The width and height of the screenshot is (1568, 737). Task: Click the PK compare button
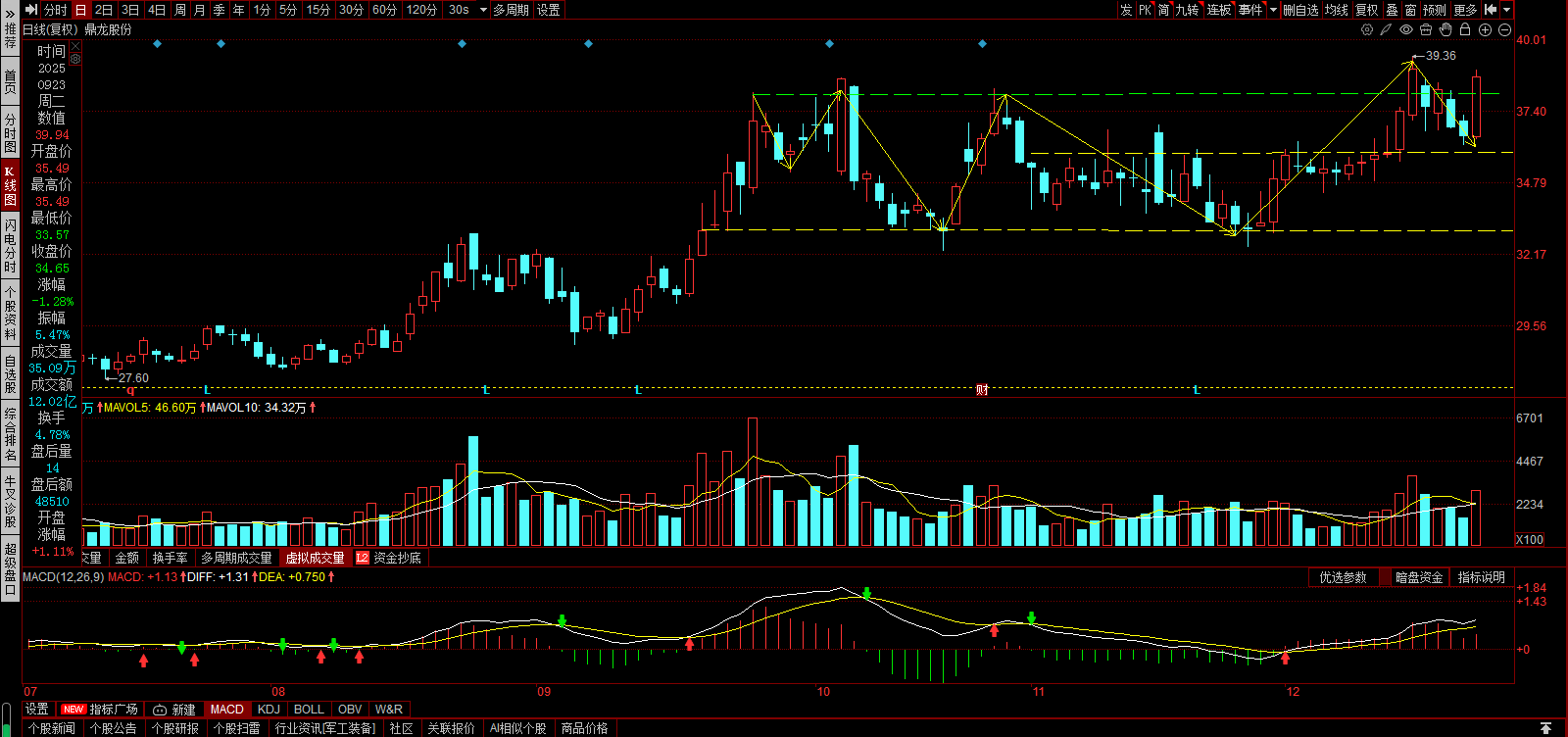(x=1145, y=10)
